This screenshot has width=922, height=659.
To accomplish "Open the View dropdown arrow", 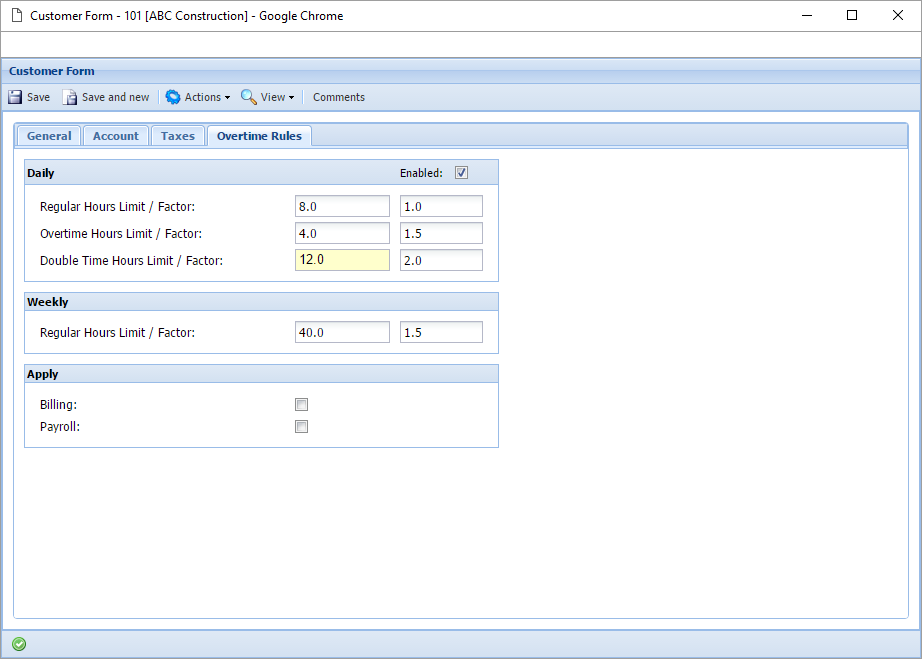I will coord(291,98).
